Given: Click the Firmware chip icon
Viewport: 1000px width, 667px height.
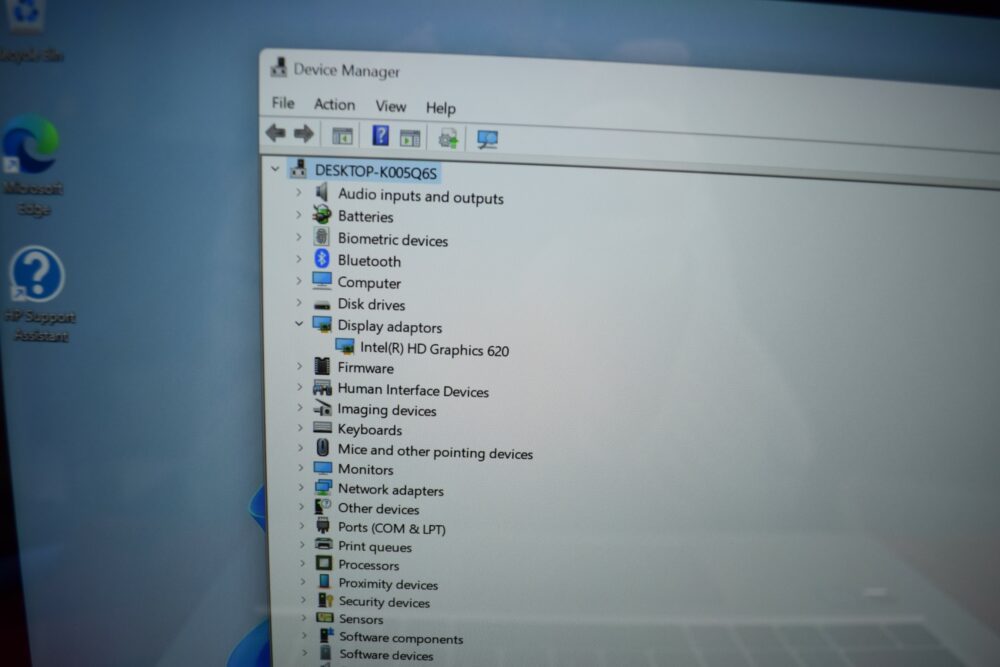Looking at the screenshot, I should tap(322, 366).
